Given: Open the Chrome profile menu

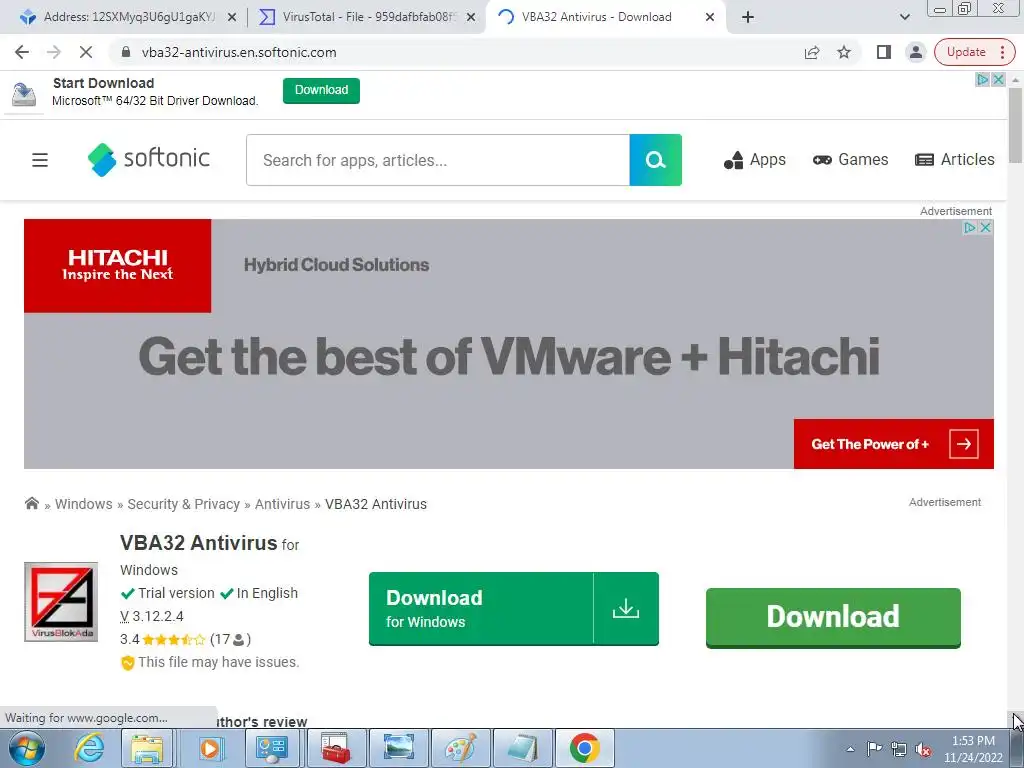Looking at the screenshot, I should 916,52.
